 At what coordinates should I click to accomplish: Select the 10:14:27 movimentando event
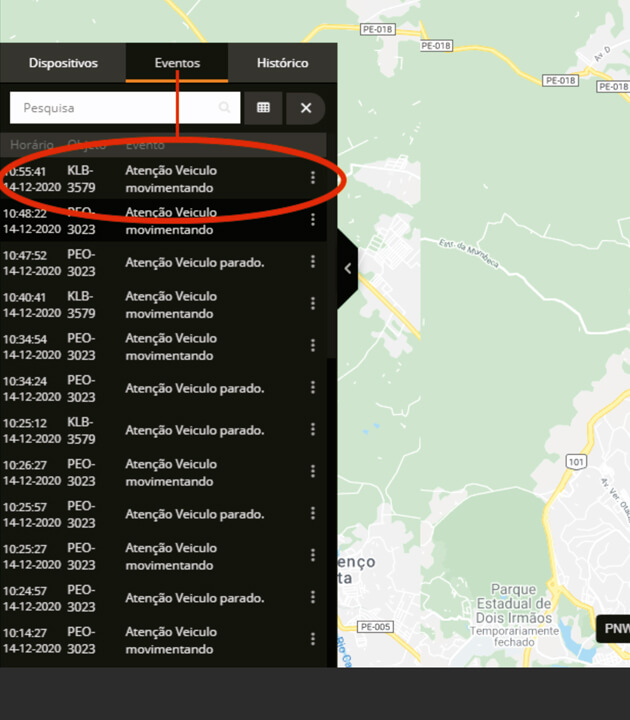click(163, 640)
